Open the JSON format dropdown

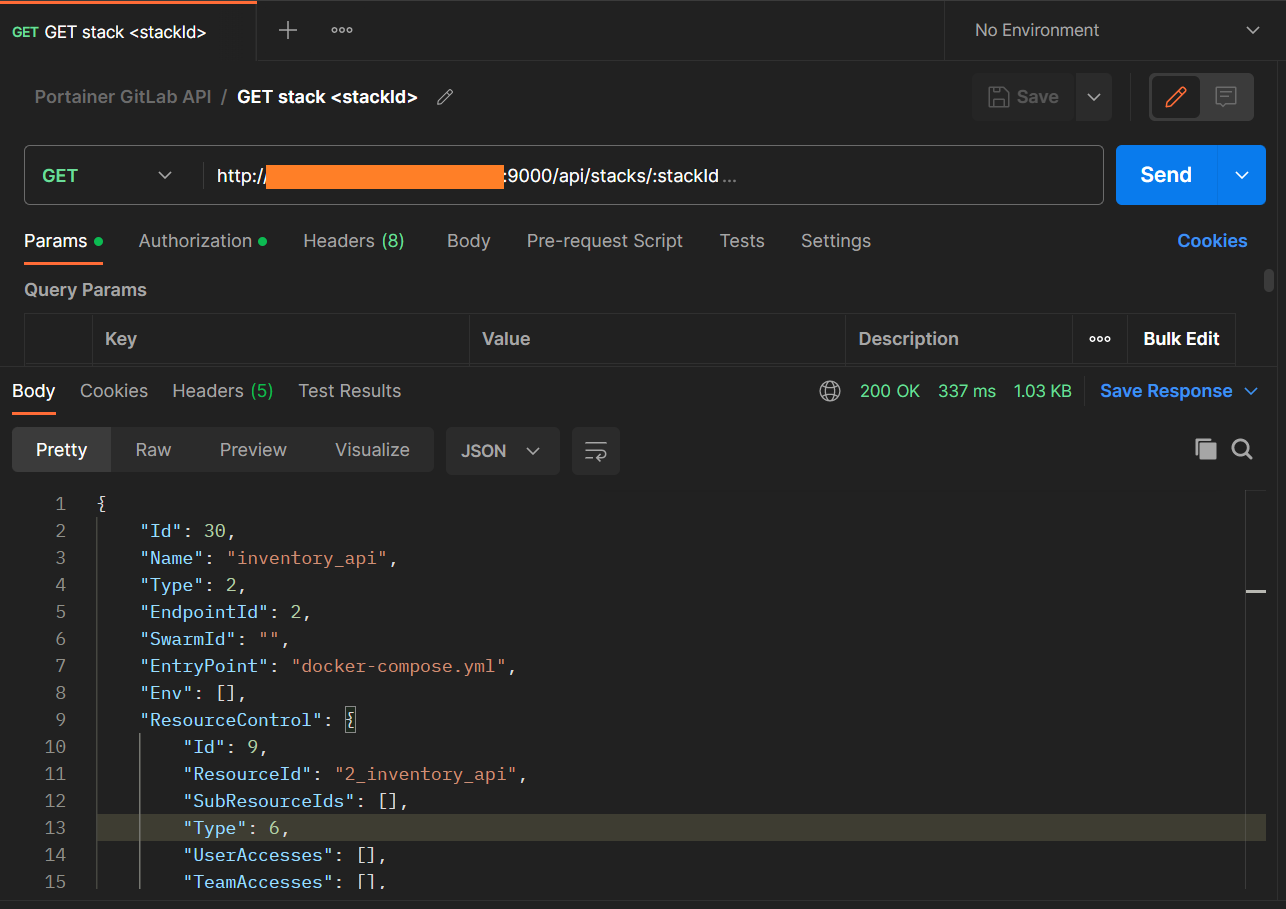(502, 451)
